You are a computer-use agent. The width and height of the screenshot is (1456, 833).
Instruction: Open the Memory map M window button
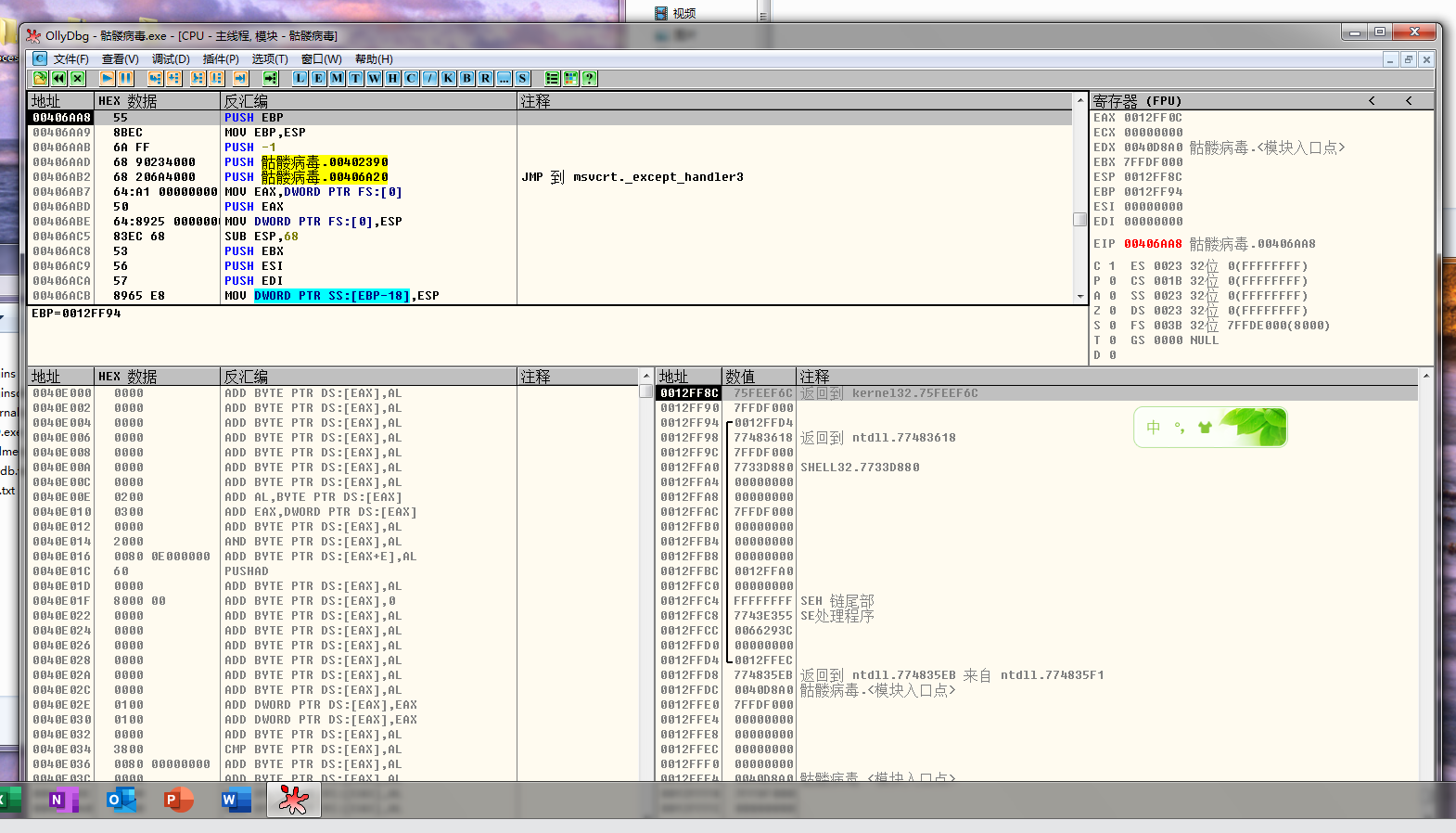337,79
